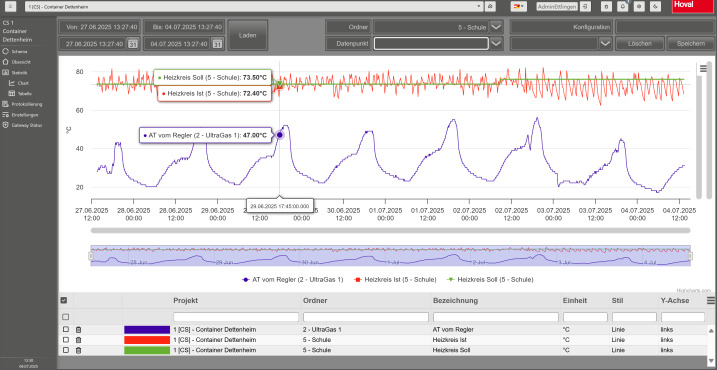Open Gateway Status in the sidebar
Viewport: 717px width, 370px height.
click(x=23, y=125)
